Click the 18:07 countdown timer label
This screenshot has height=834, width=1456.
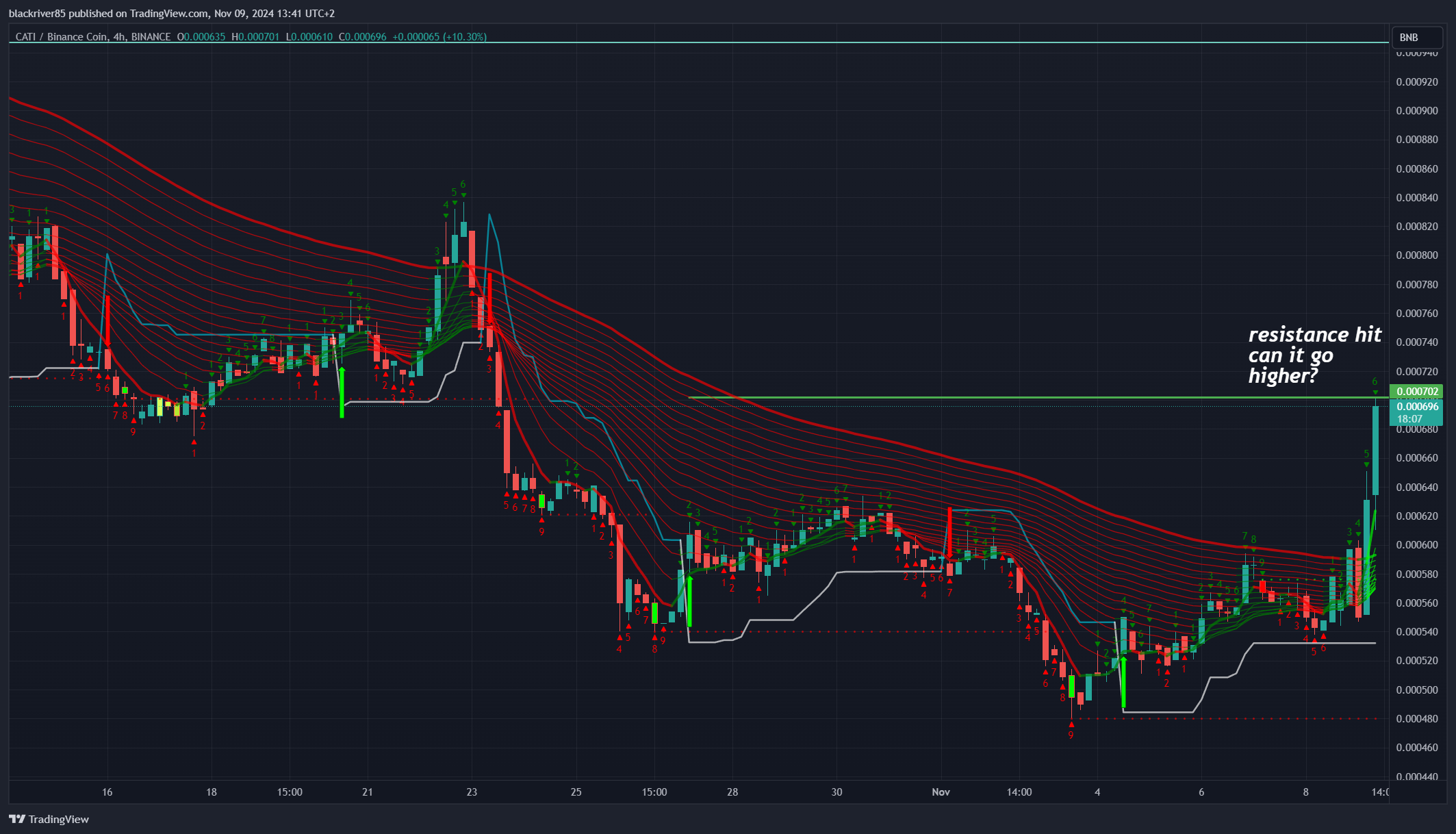pyautogui.click(x=1409, y=419)
